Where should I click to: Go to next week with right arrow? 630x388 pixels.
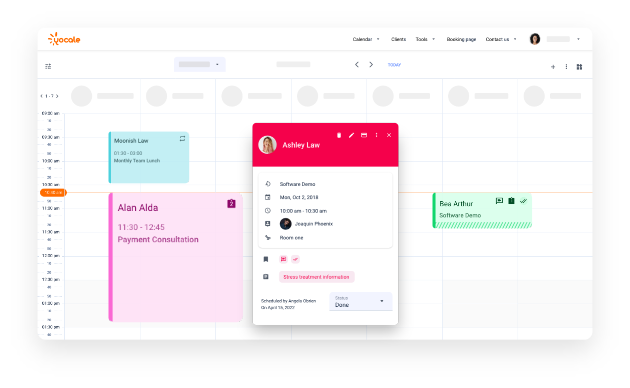[x=371, y=65]
